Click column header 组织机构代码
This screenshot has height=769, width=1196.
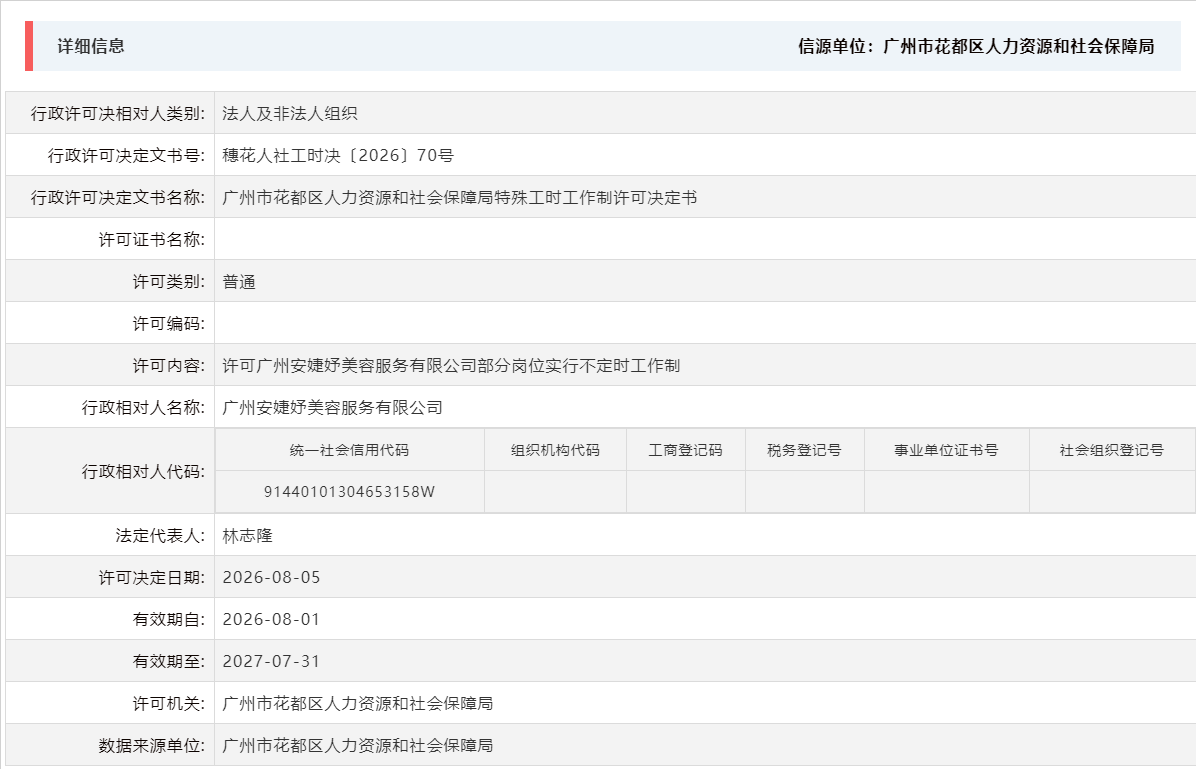click(x=555, y=450)
